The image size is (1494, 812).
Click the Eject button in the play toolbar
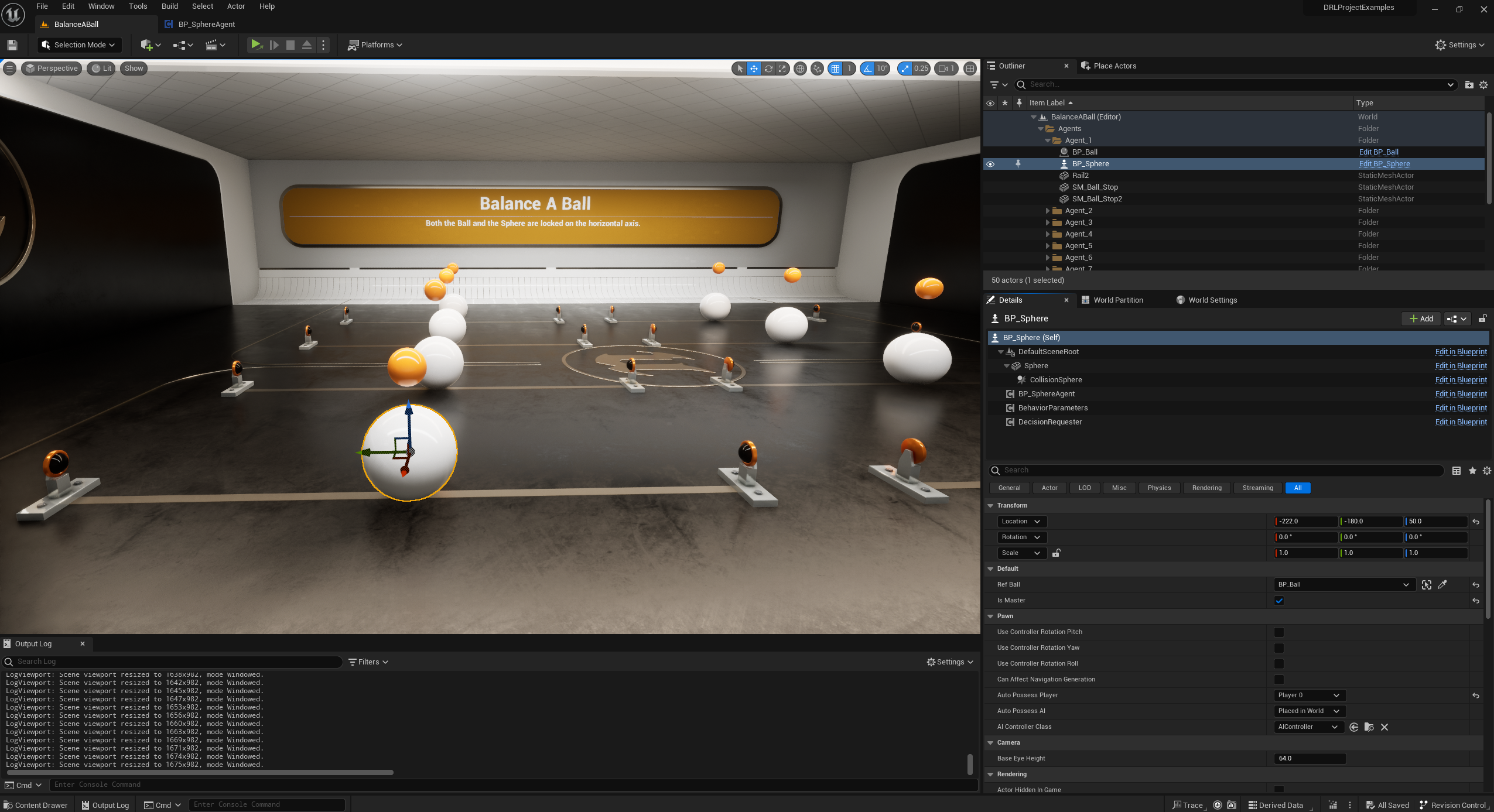point(306,45)
